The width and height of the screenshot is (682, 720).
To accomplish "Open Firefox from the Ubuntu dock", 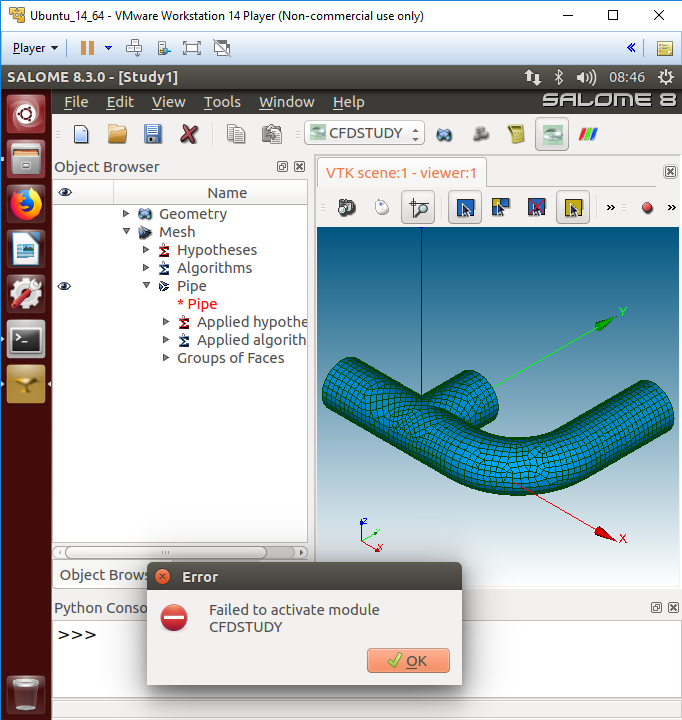I will 26,203.
